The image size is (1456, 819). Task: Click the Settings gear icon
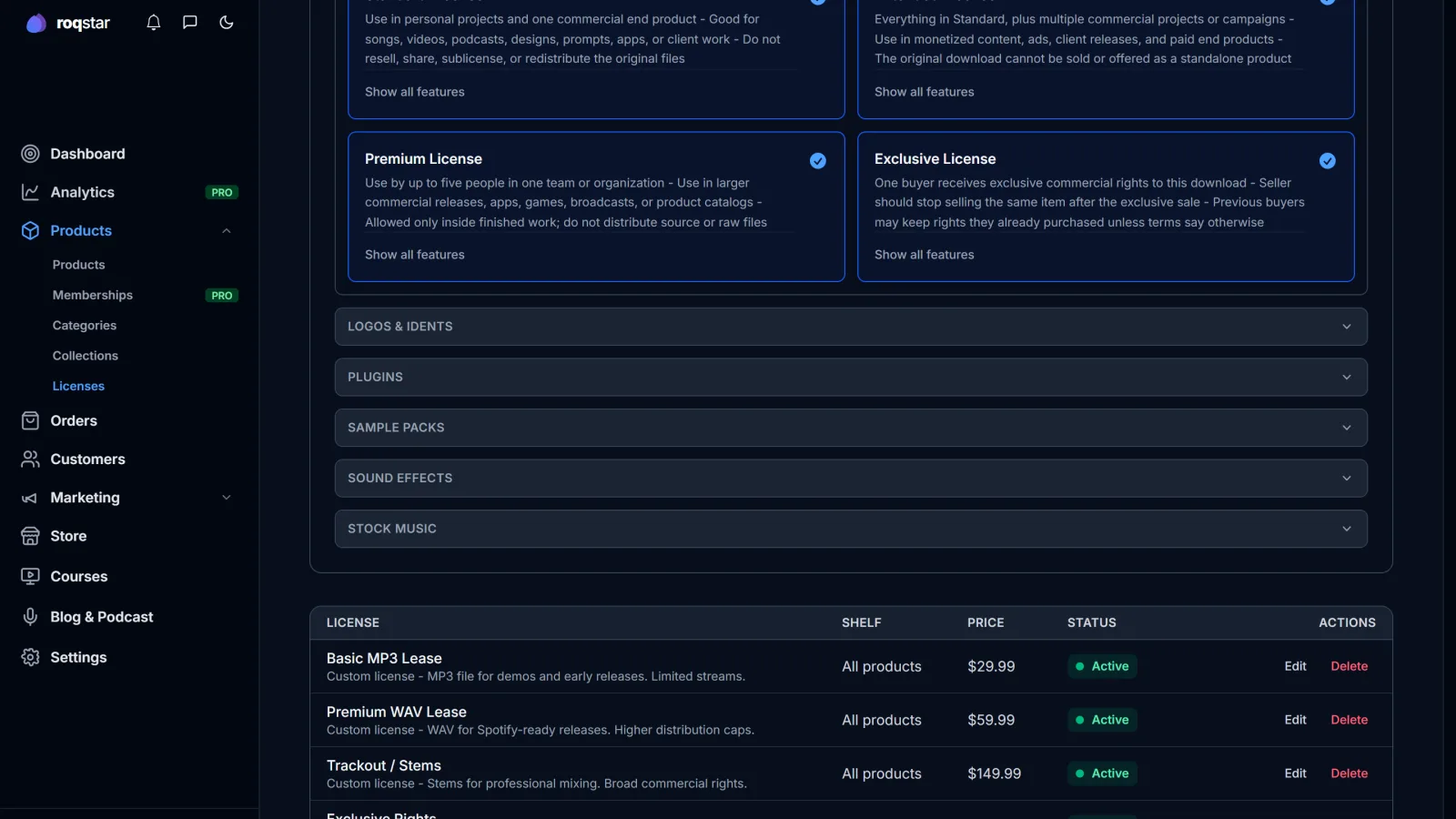[30, 657]
